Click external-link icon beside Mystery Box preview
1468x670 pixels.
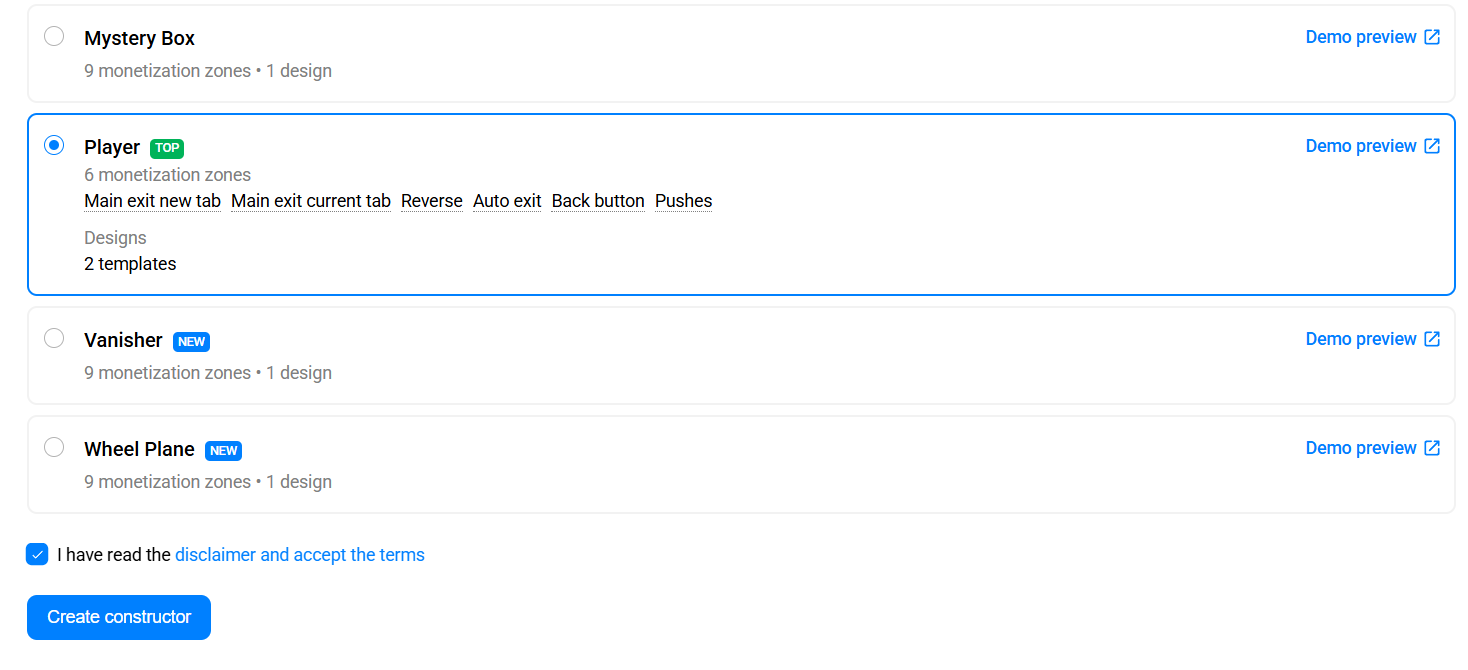(x=1432, y=37)
